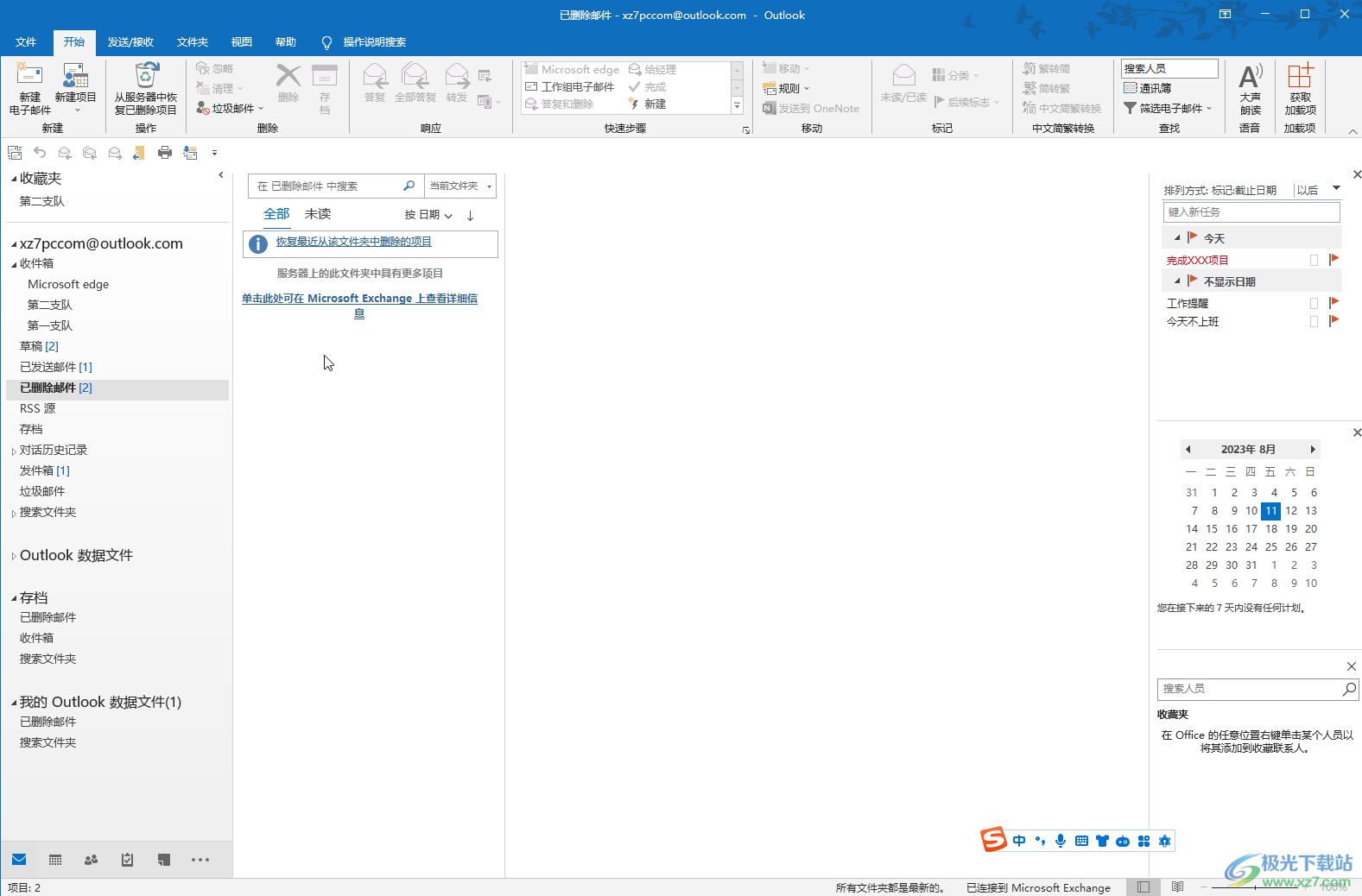Click Filter Email button
Viewport: 1362px width, 896px height.
tap(1168, 108)
